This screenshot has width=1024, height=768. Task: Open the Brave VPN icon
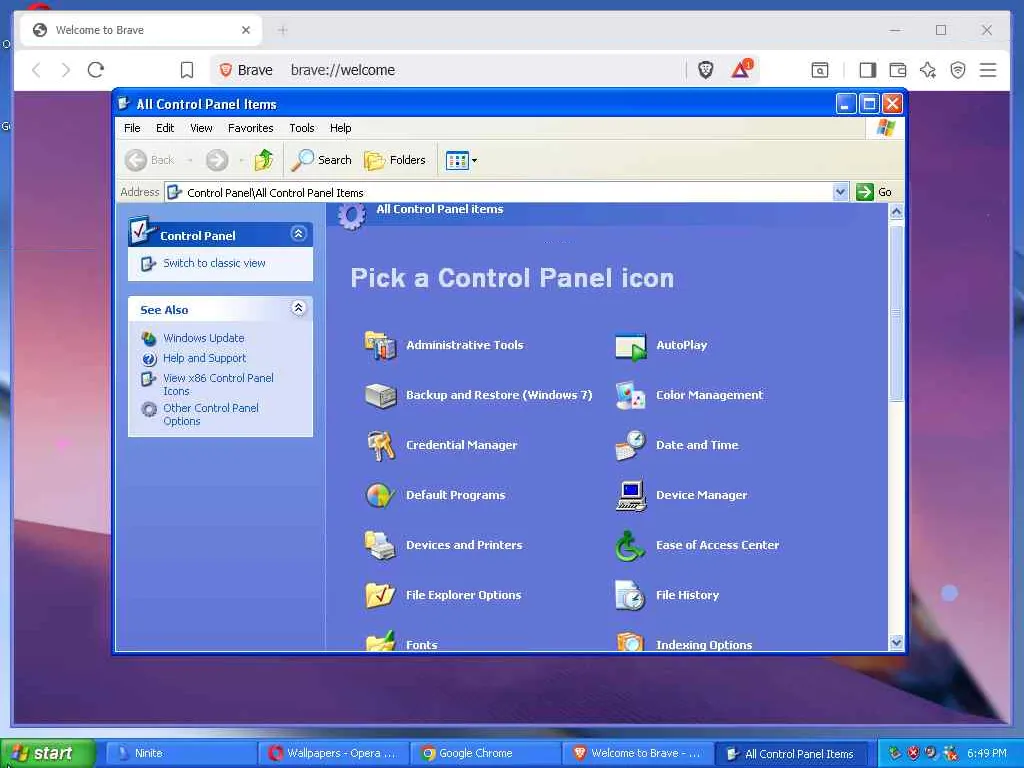tap(957, 70)
